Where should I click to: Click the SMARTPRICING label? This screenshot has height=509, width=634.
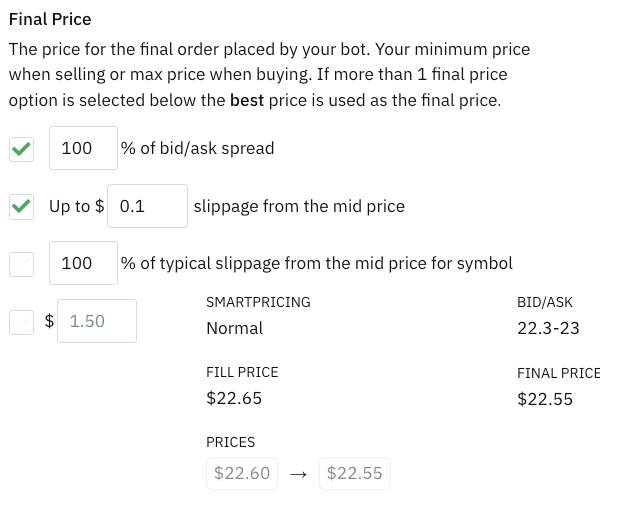tap(258, 302)
